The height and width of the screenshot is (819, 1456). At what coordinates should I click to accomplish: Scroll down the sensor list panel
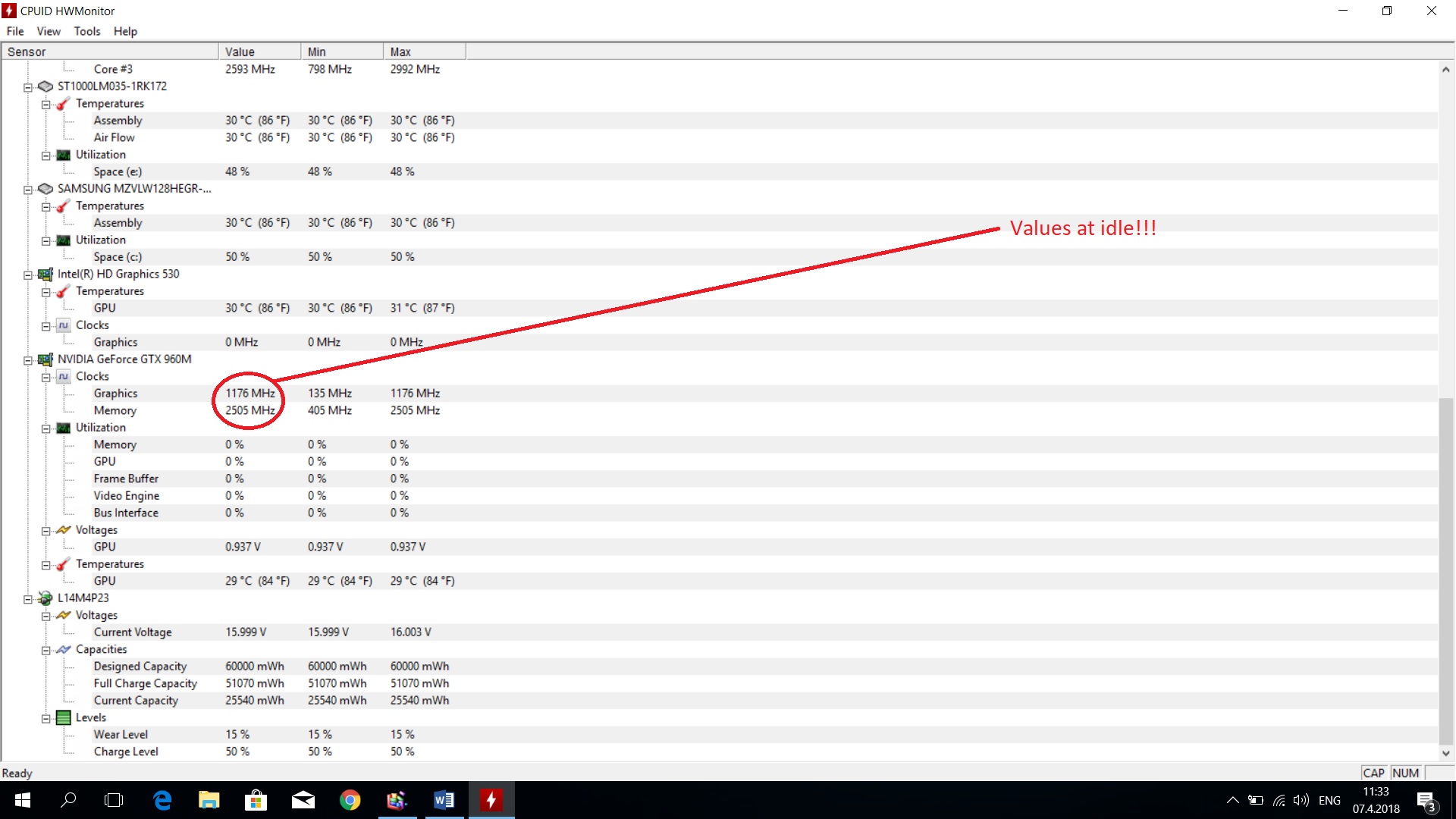(1445, 757)
